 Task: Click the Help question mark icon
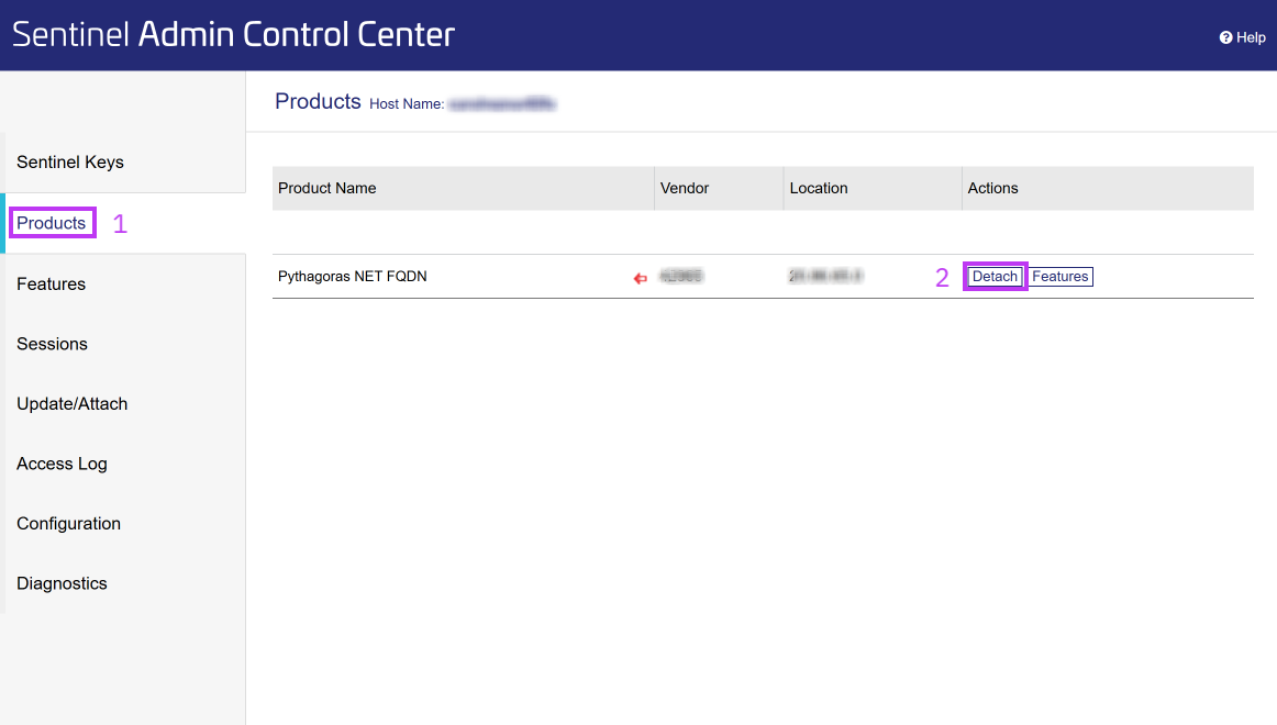click(x=1225, y=37)
